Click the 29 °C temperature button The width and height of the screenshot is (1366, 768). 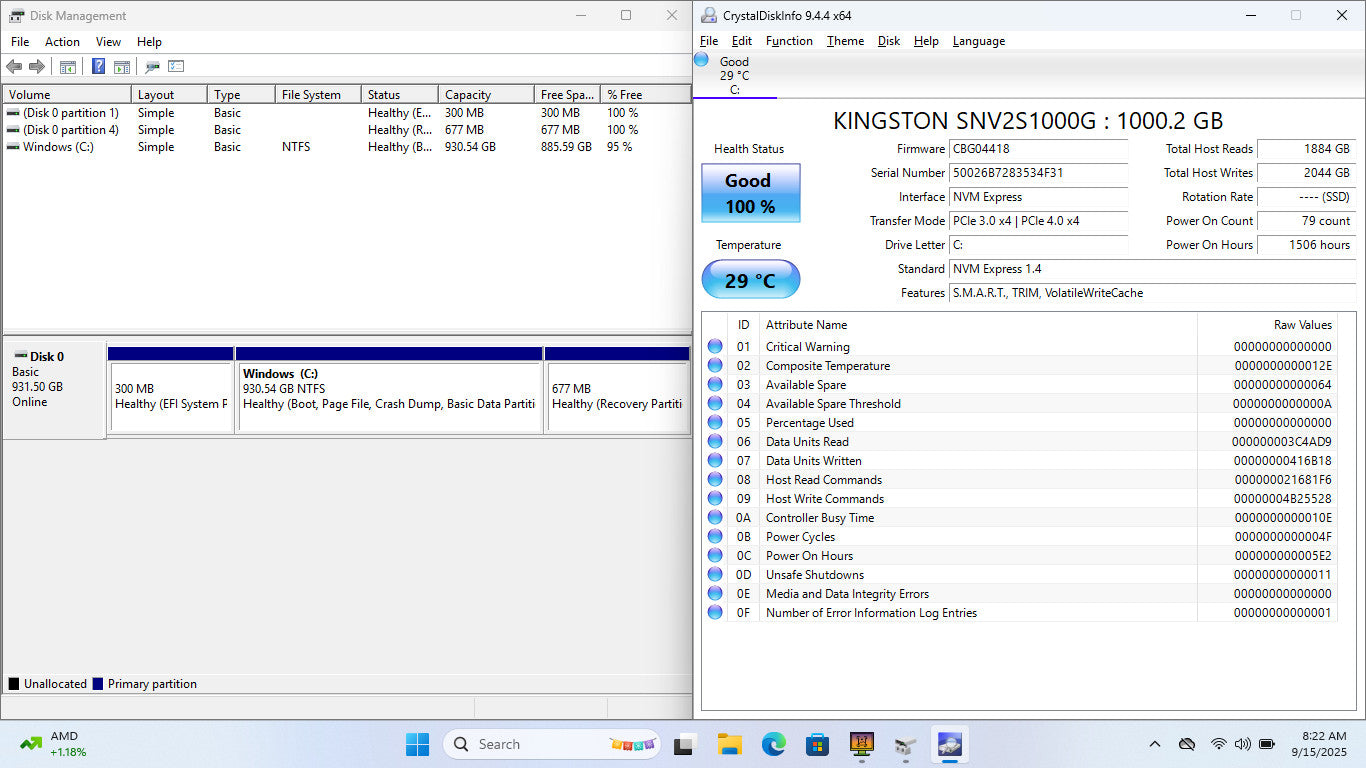tap(750, 280)
